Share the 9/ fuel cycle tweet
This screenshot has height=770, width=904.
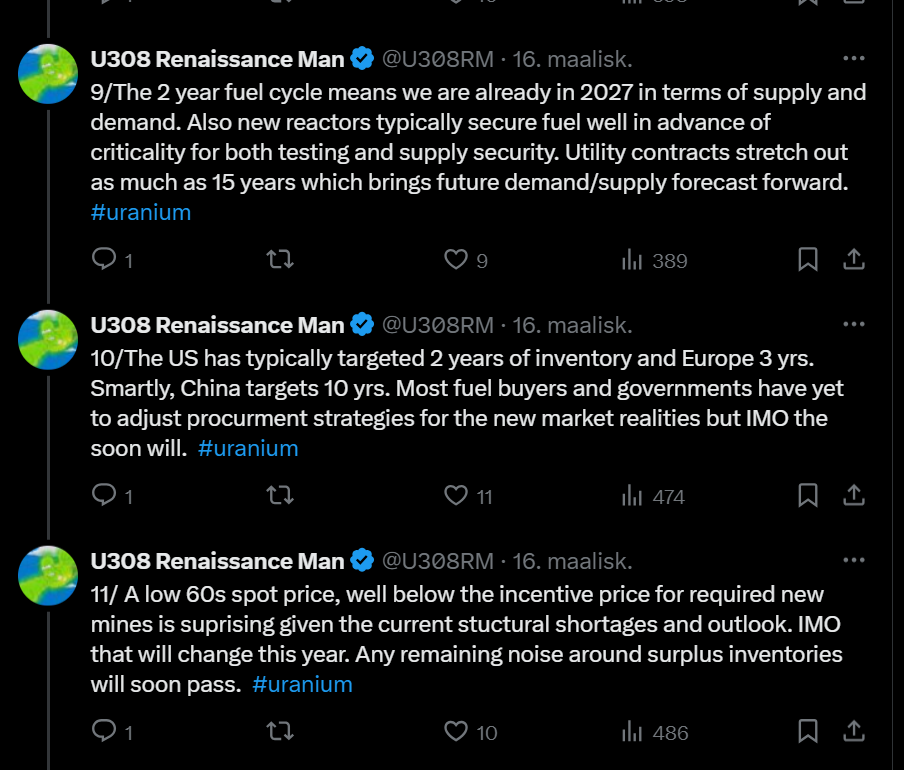(854, 259)
